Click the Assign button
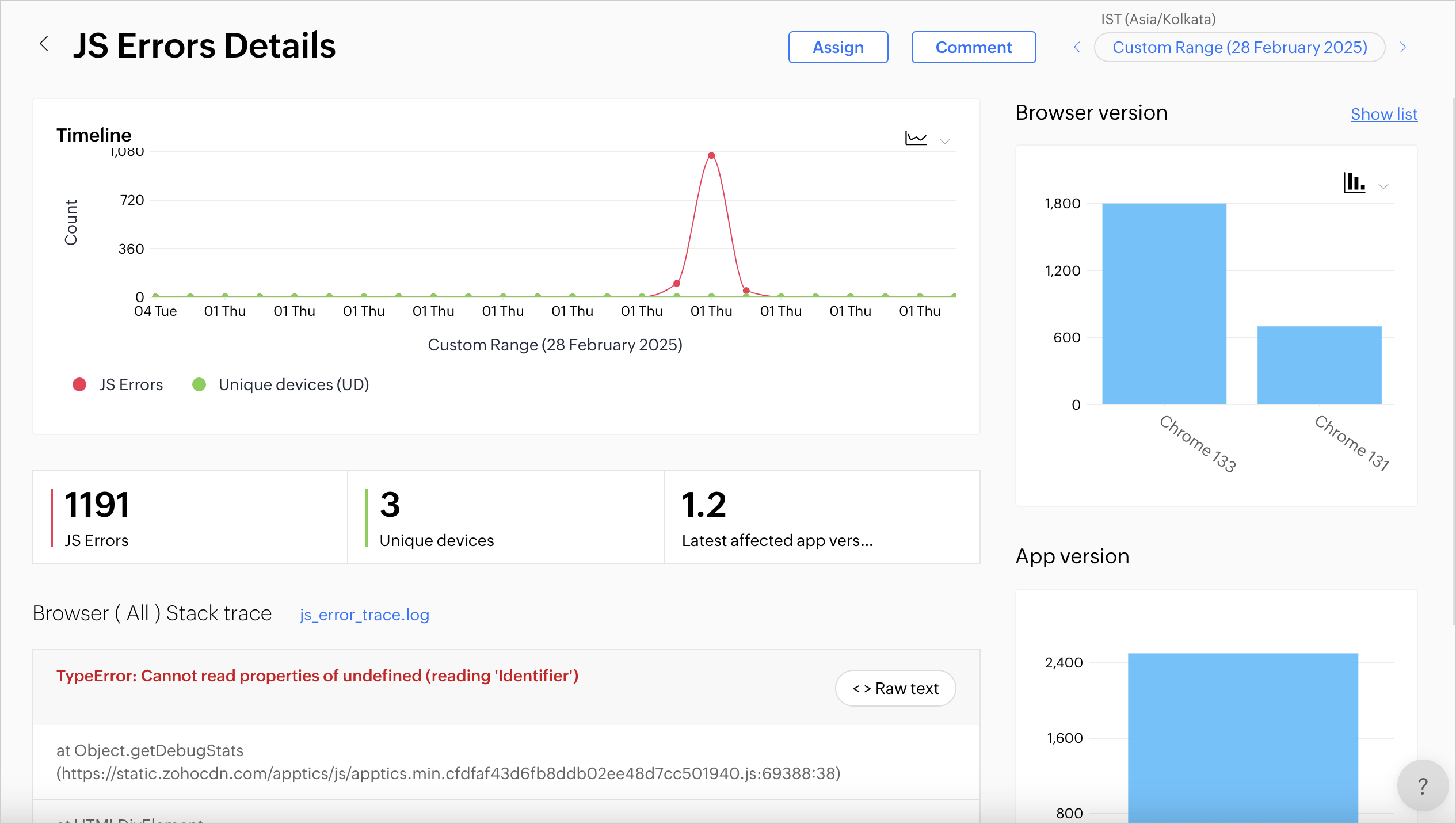 click(x=838, y=47)
